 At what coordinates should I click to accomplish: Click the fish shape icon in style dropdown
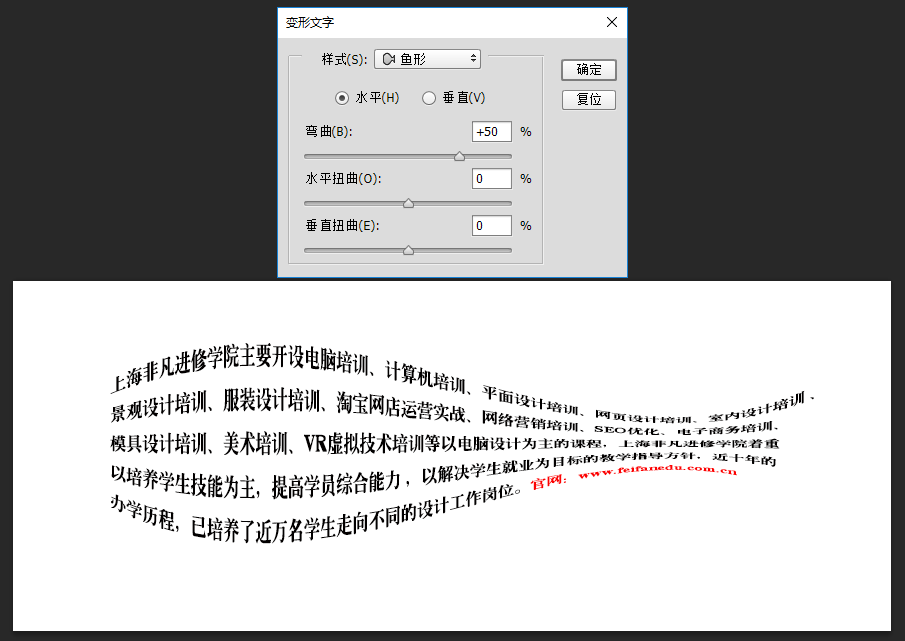point(388,59)
